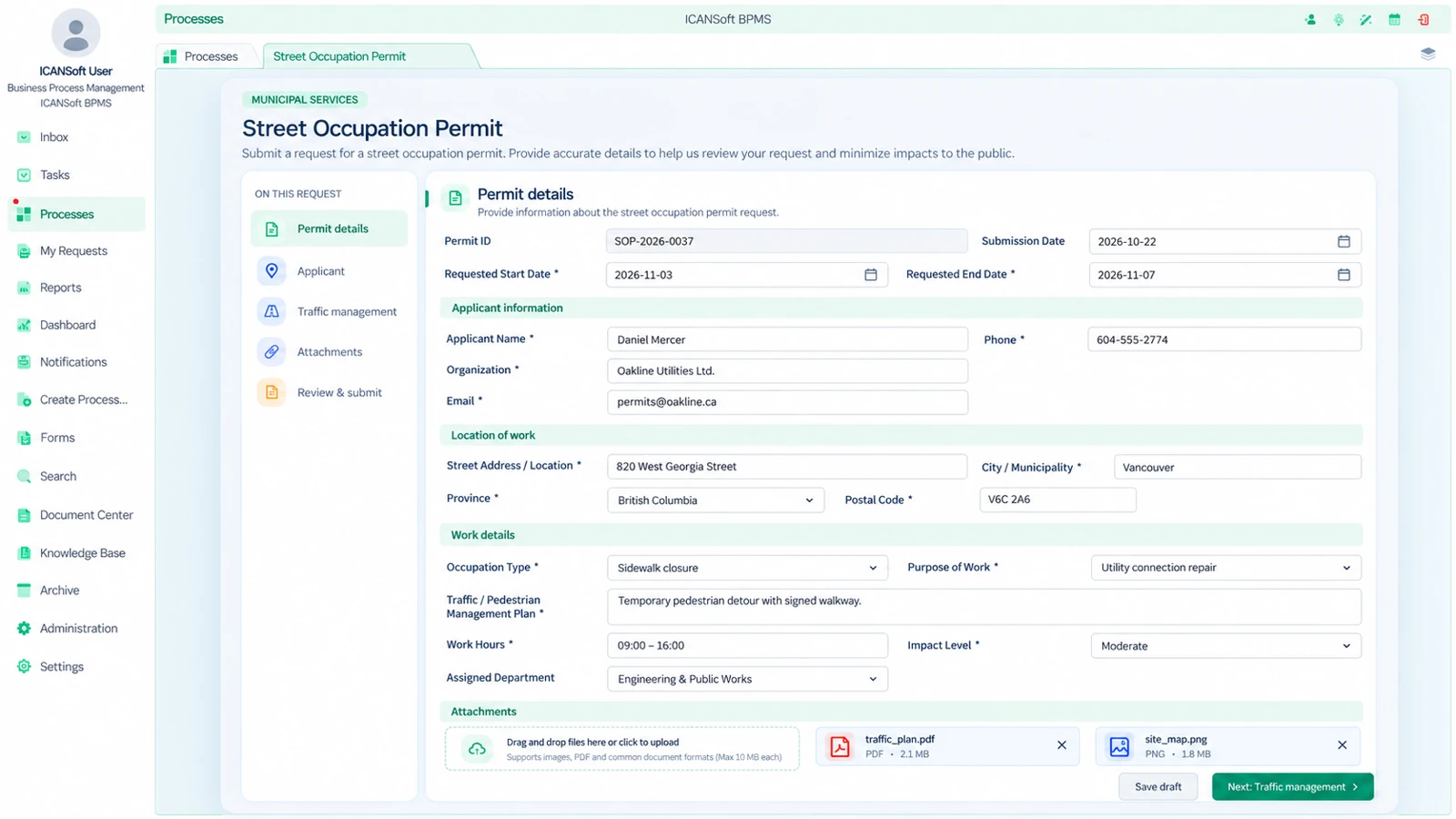
Task: Click the cloud upload icon
Action: (x=477, y=749)
